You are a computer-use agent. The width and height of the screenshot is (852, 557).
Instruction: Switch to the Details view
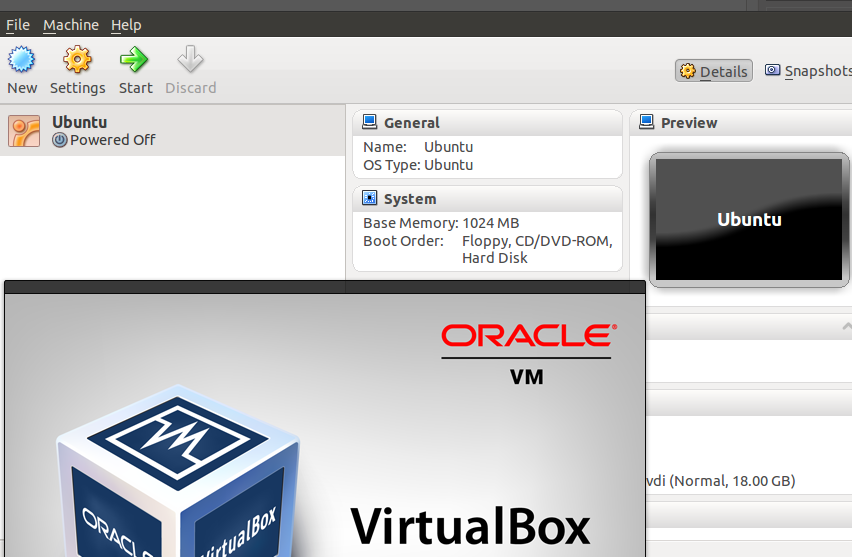[714, 71]
